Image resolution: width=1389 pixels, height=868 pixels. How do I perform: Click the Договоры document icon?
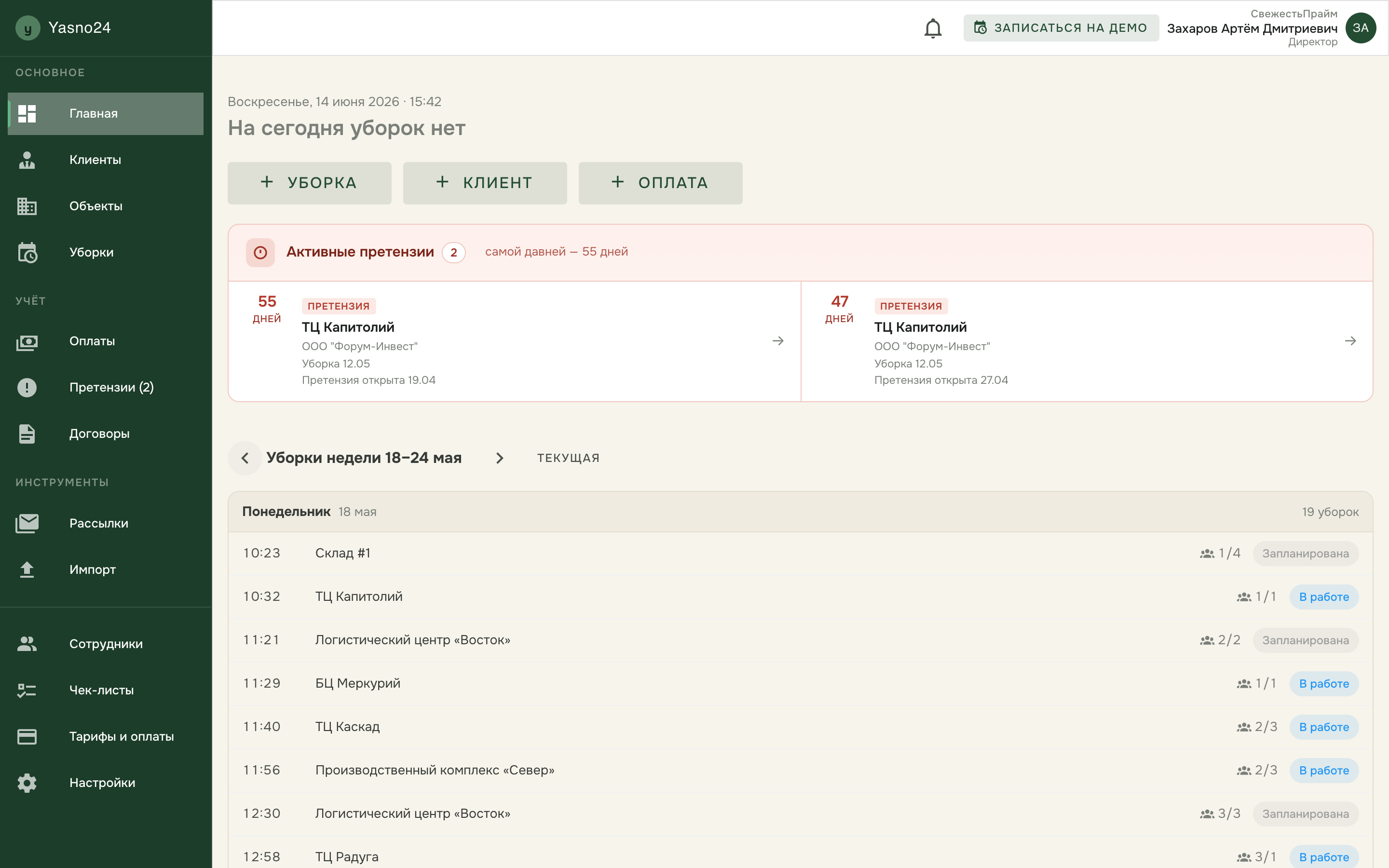click(27, 434)
